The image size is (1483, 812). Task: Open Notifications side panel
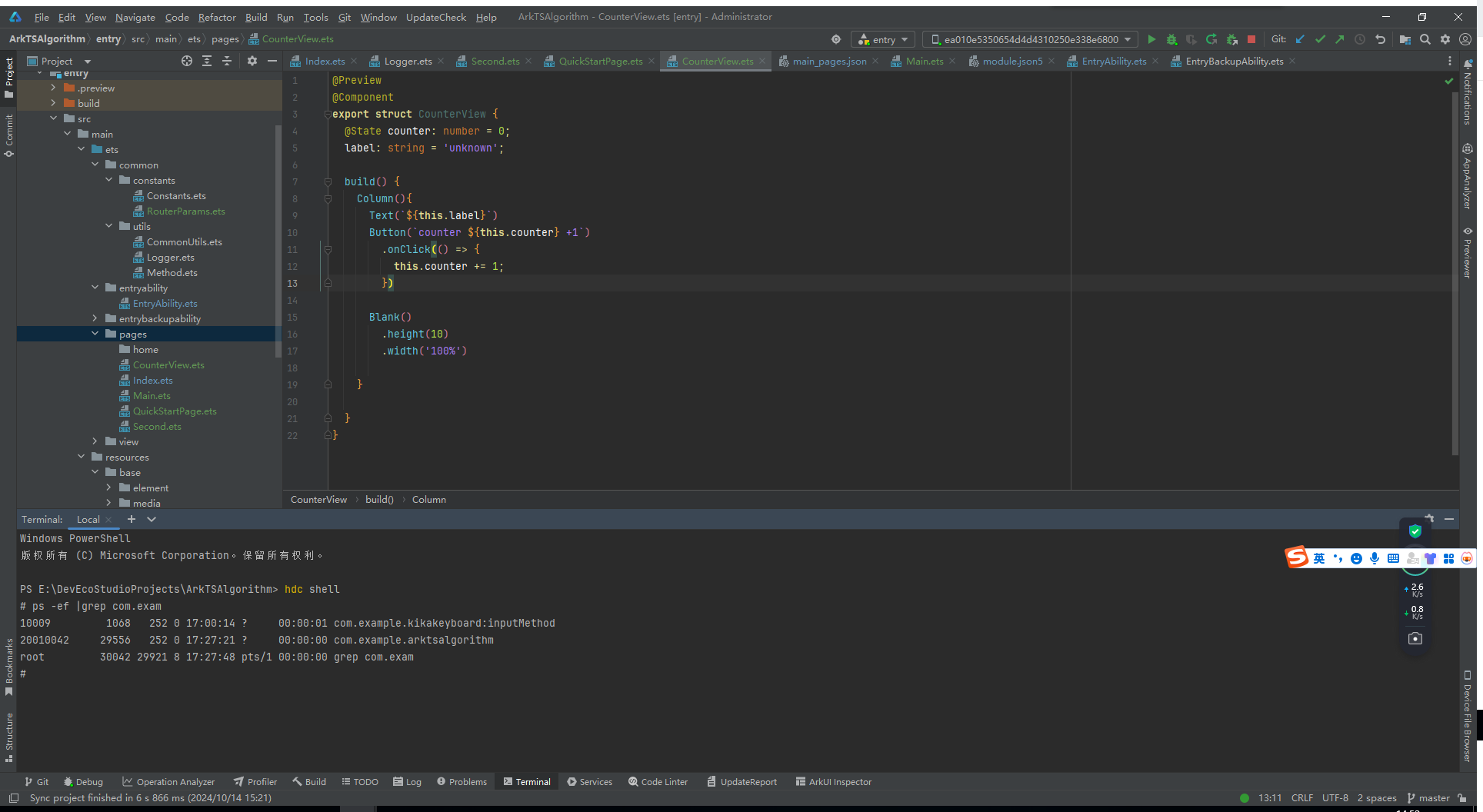click(x=1468, y=92)
